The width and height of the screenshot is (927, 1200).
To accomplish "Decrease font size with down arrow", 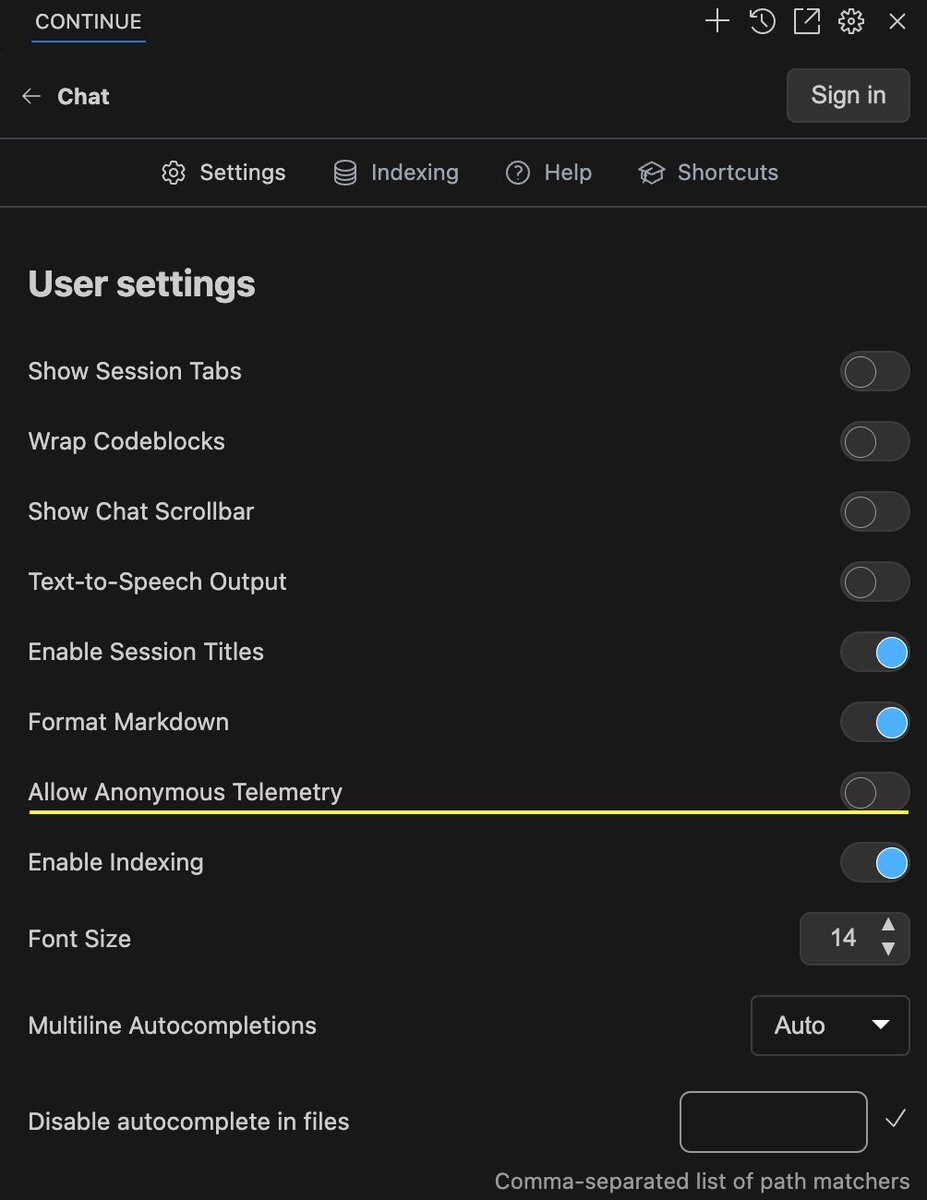I will point(888,950).
